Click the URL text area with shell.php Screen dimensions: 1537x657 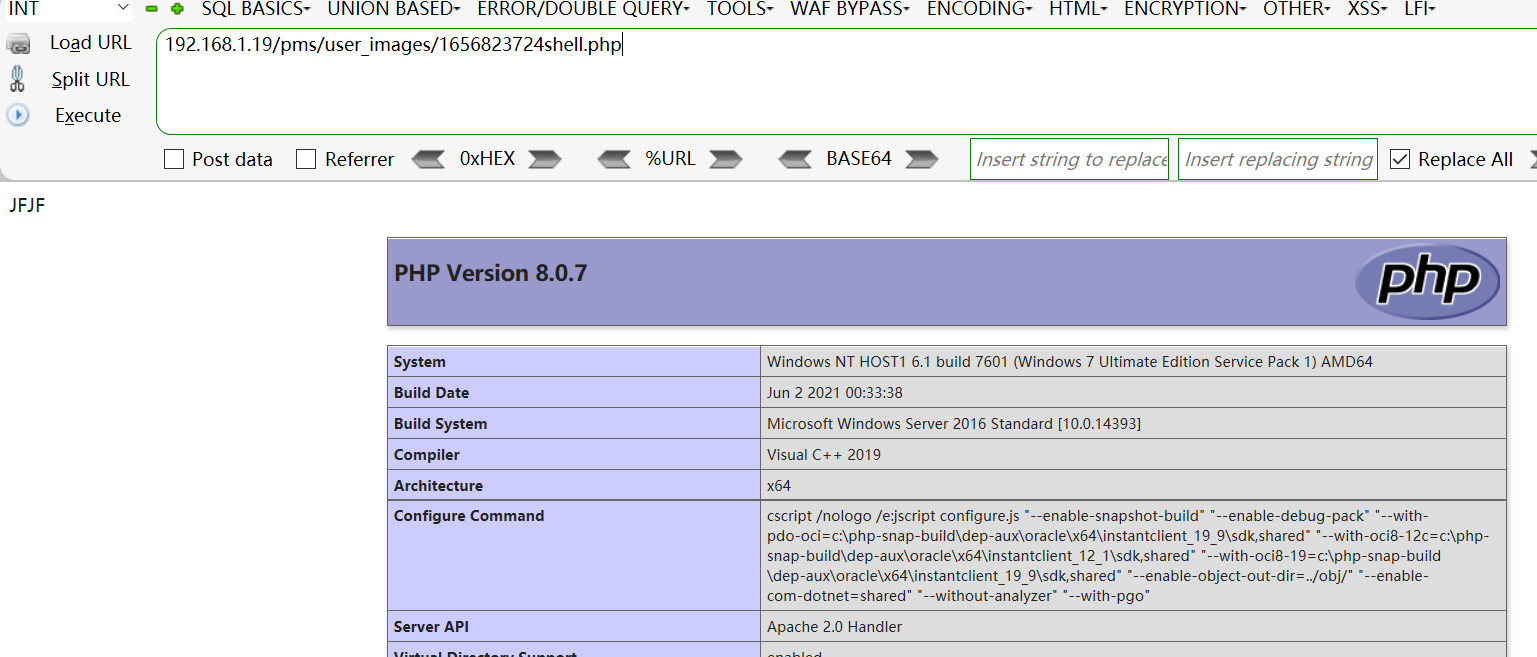point(846,81)
